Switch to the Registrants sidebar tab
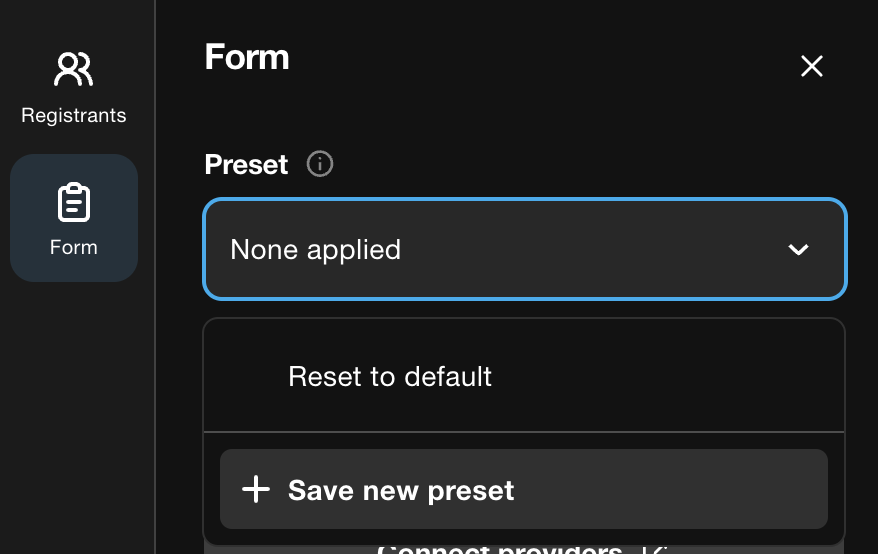This screenshot has height=554, width=878. click(73, 86)
